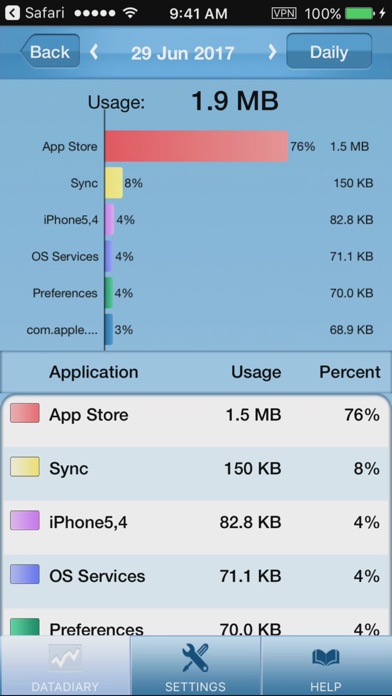Select the OS Services table row

coord(196,581)
